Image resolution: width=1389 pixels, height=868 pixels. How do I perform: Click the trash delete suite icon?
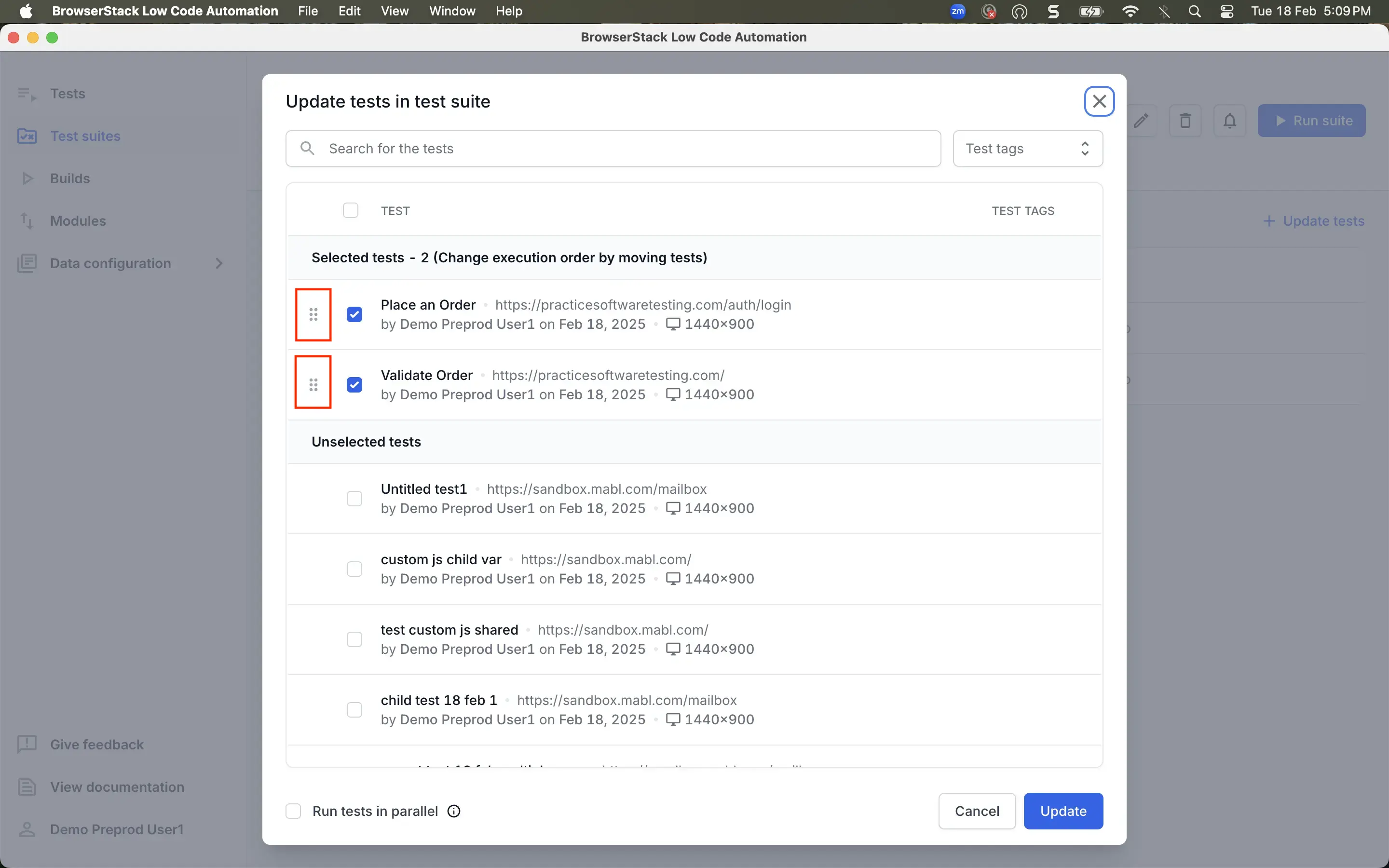1185,121
